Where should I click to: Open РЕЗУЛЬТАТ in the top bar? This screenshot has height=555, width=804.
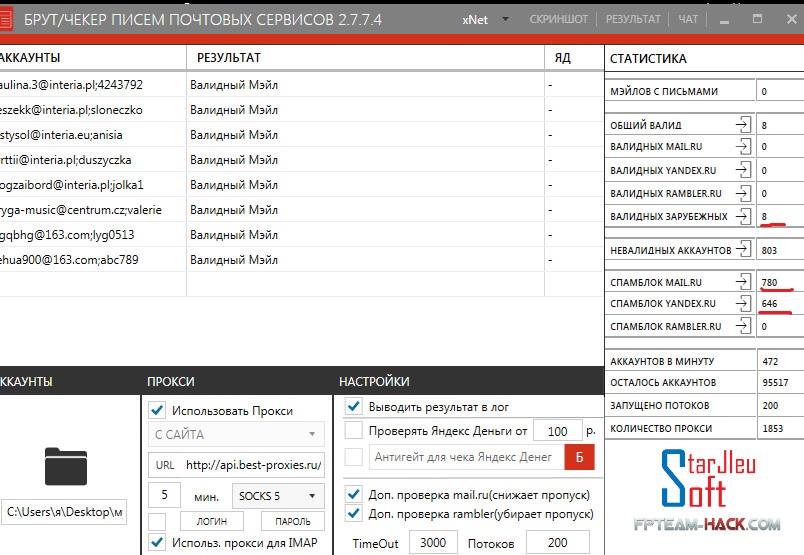point(633,19)
